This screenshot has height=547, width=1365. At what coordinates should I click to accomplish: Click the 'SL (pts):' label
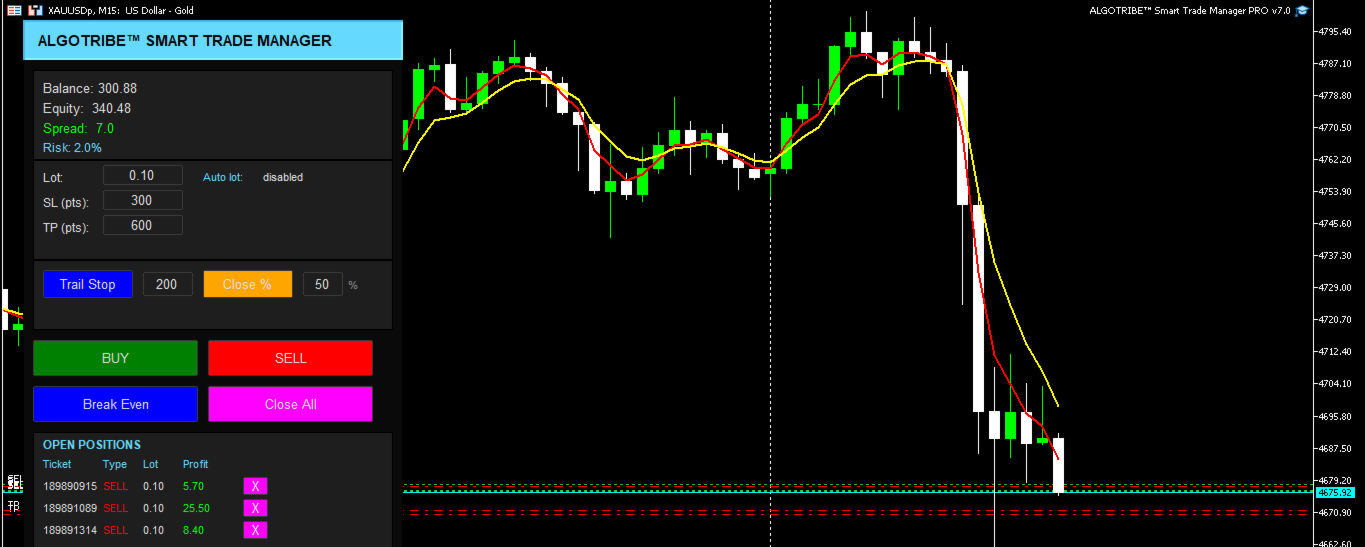point(65,202)
